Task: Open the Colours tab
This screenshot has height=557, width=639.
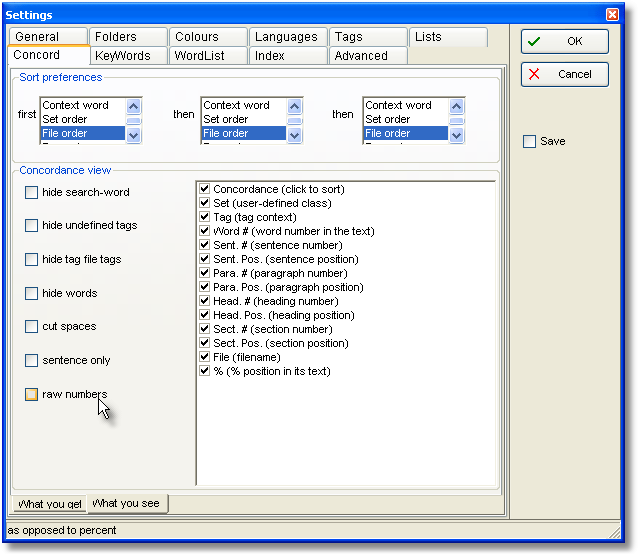Action: point(197,37)
